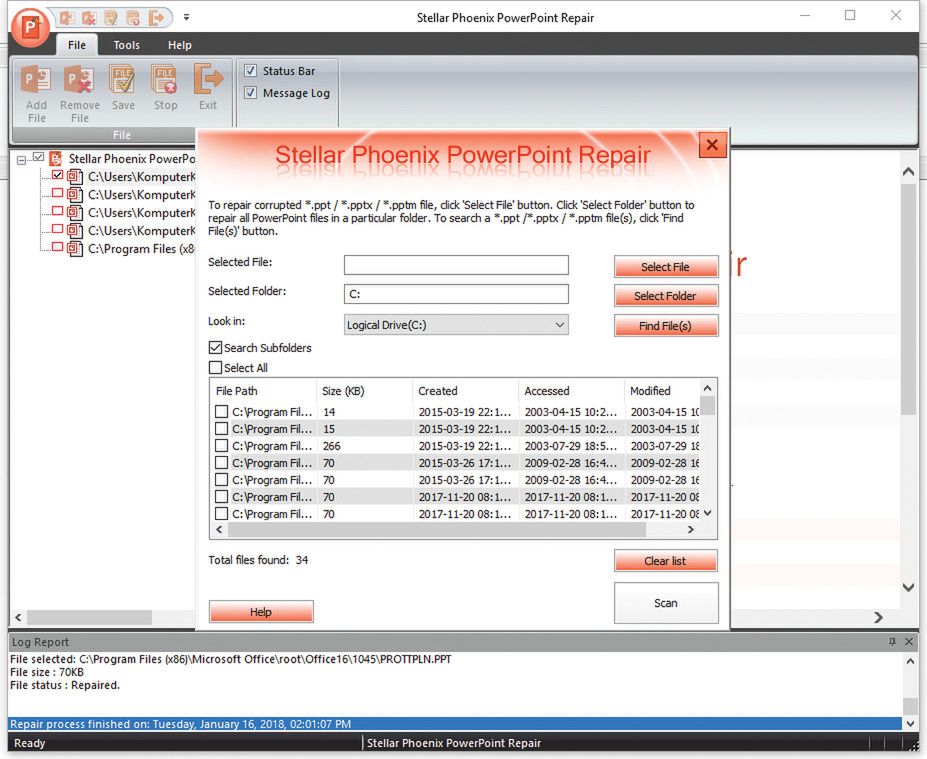
Task: Click Remove File icon in quick access toolbar
Action: (89, 18)
